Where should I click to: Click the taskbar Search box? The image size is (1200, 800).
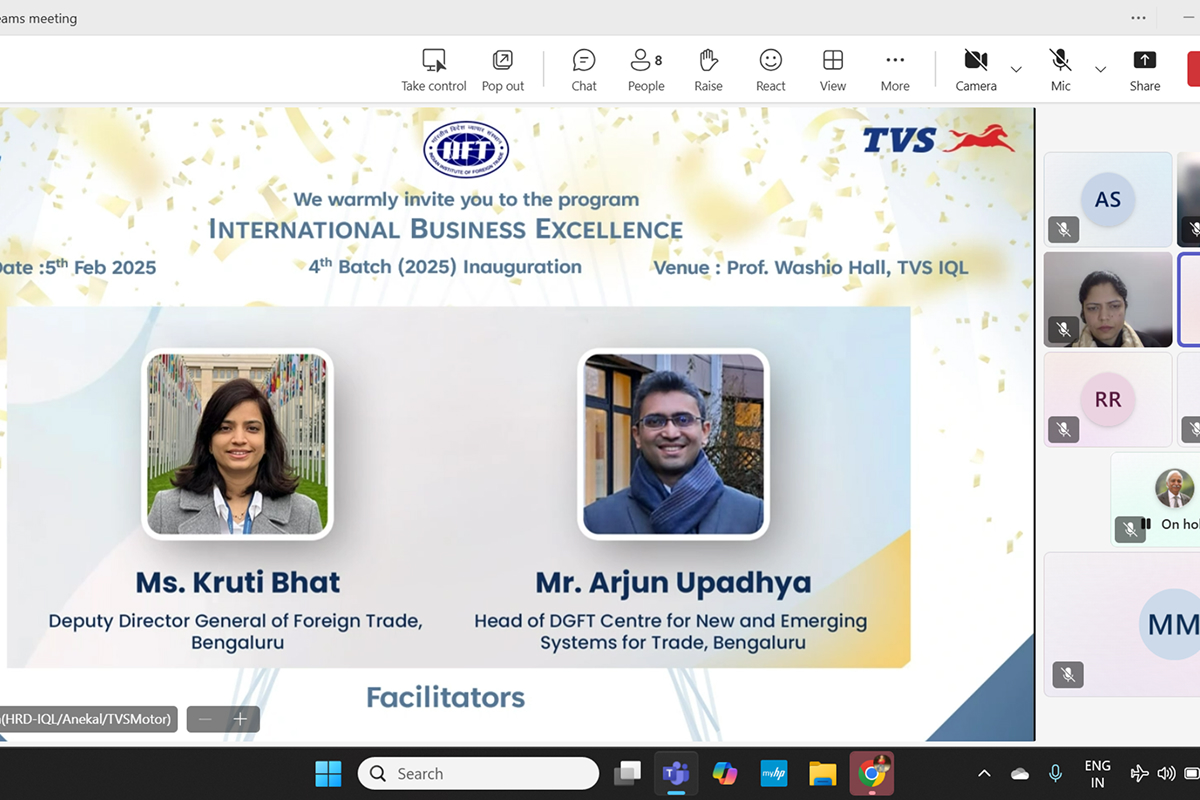point(478,773)
